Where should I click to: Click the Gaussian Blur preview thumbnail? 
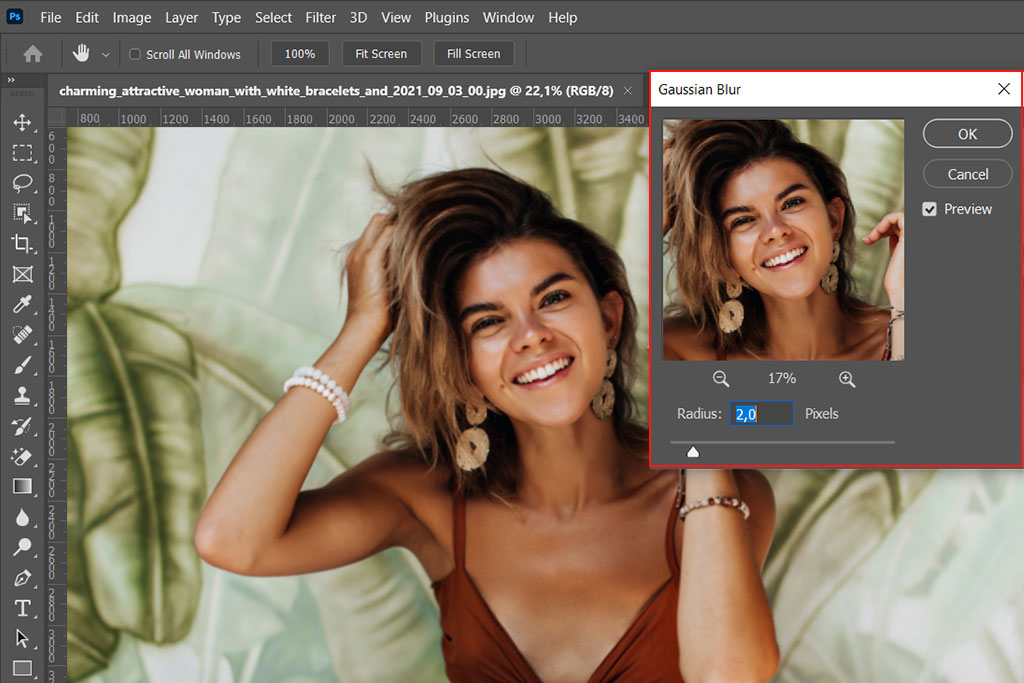pyautogui.click(x=783, y=240)
